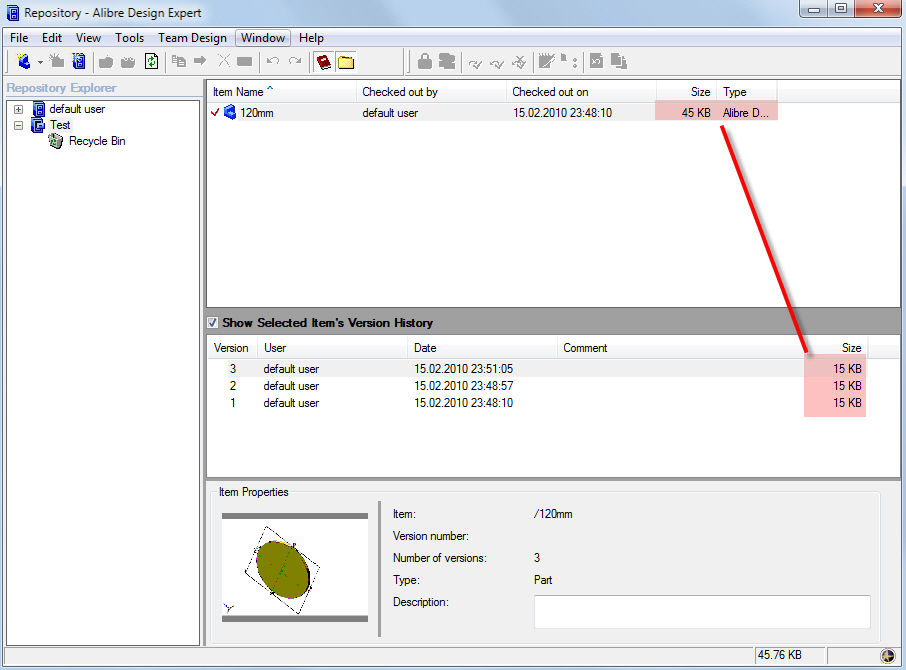Click the Undo toolbar icon

coord(273,61)
